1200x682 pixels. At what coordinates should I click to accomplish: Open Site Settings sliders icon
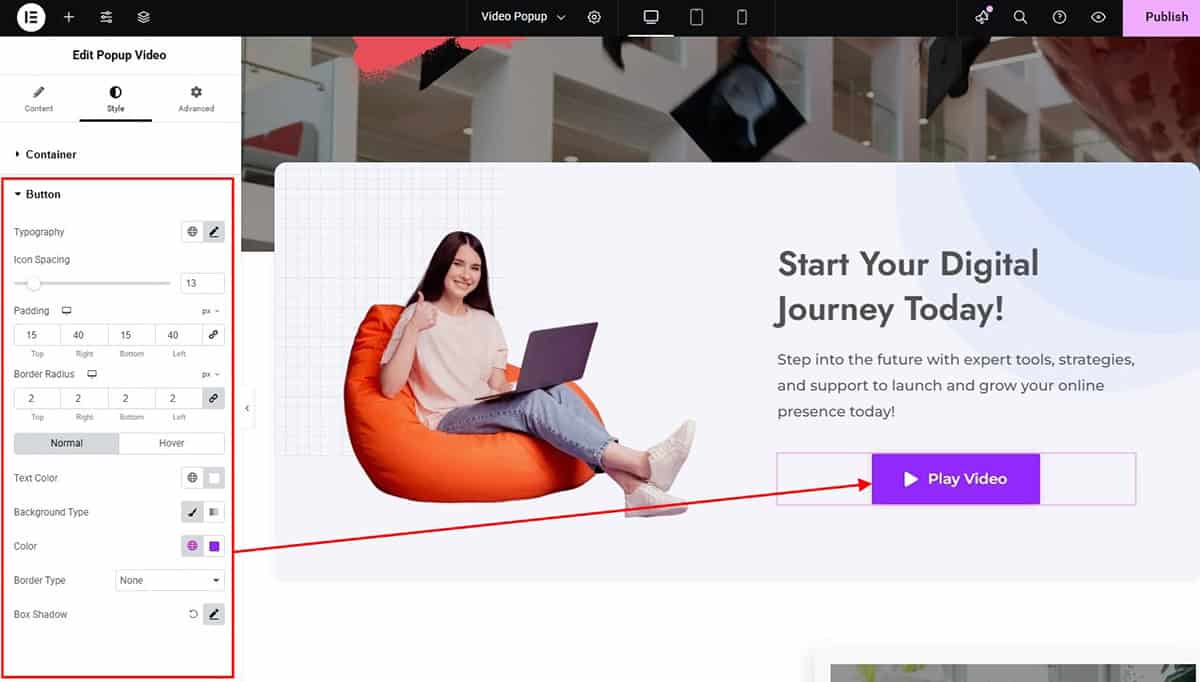coord(106,17)
